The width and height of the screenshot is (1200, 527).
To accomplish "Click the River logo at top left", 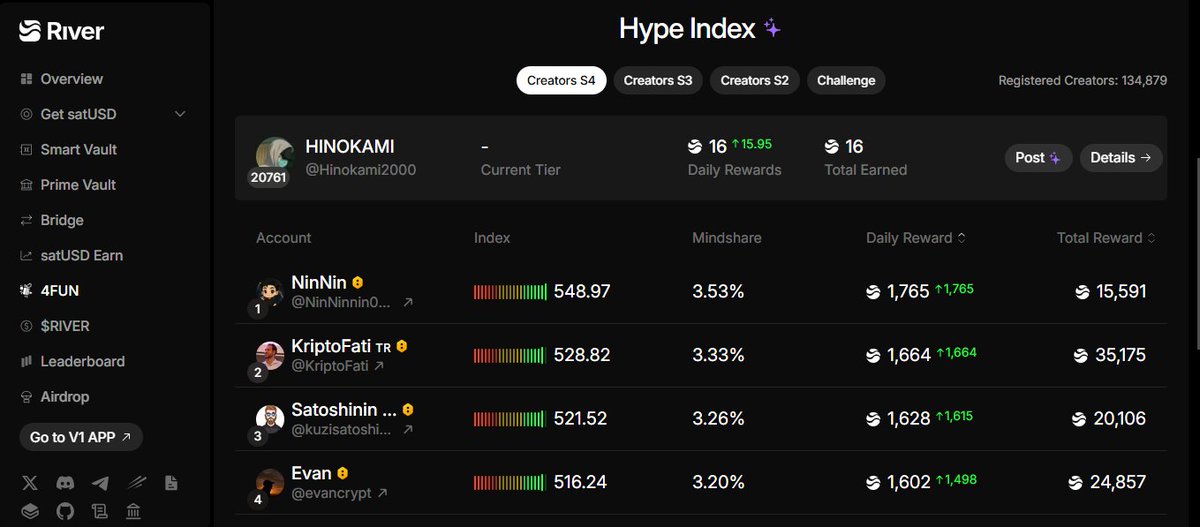I will pos(61,32).
